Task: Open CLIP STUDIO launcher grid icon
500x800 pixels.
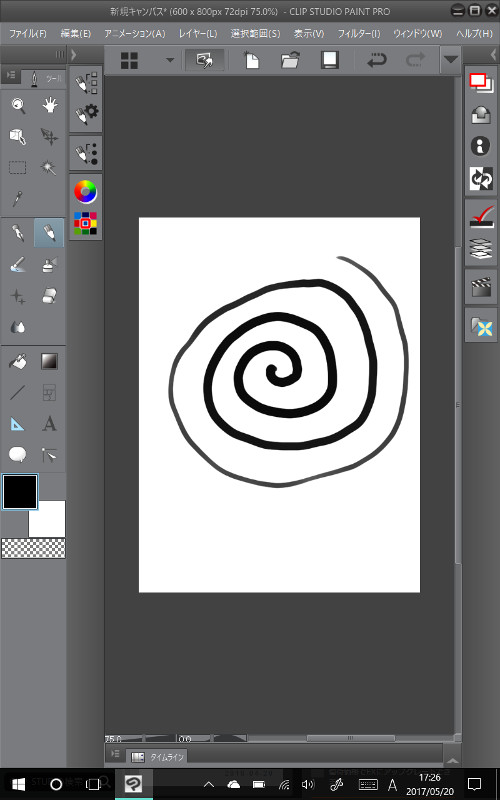Action: tap(130, 61)
